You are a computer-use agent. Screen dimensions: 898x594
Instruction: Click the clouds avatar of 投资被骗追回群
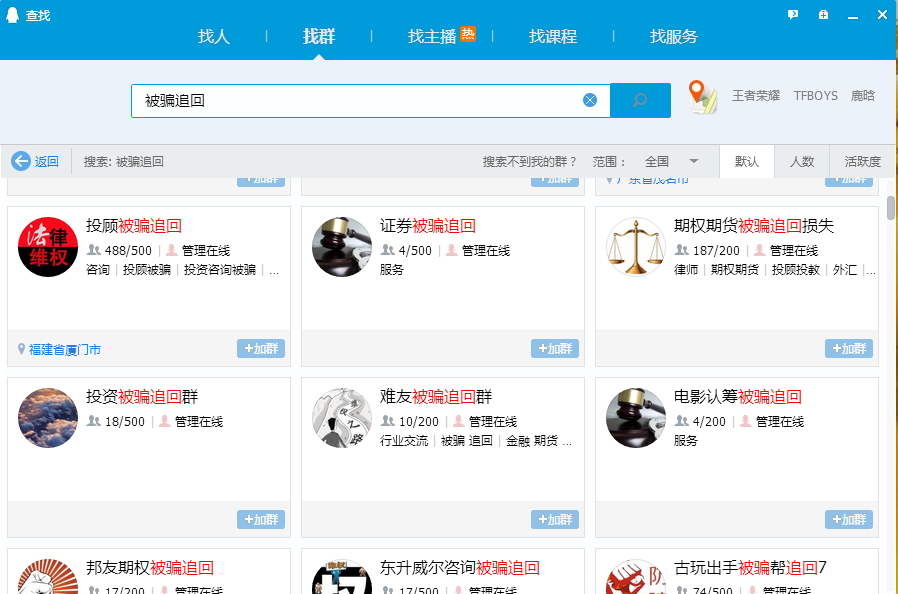[48, 417]
